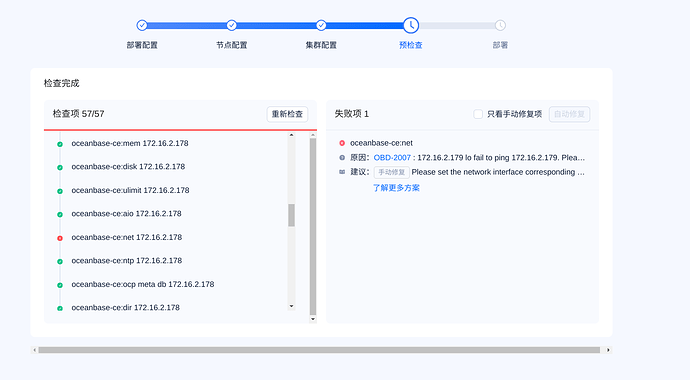This screenshot has height=380, width=690.
Task: Click the 'fail to ping 172.16.2.179' reason text
Action: pyautogui.click(x=501, y=157)
